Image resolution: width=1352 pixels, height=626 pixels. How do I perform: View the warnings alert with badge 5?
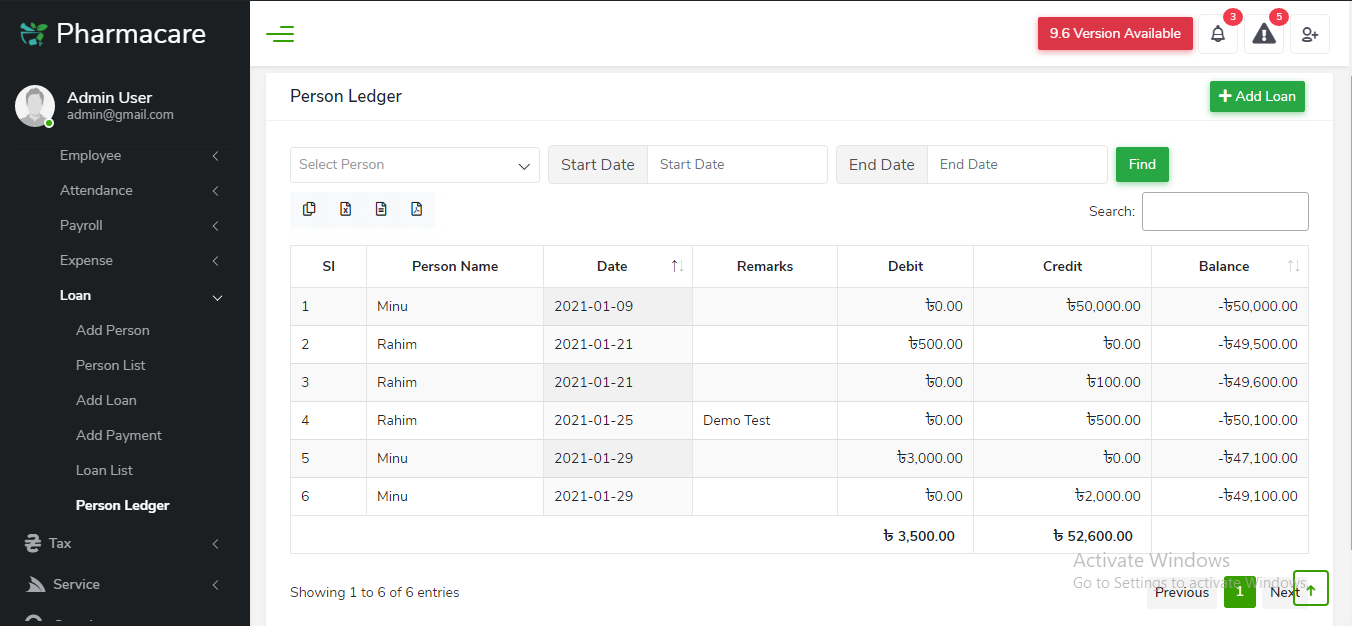click(1263, 33)
